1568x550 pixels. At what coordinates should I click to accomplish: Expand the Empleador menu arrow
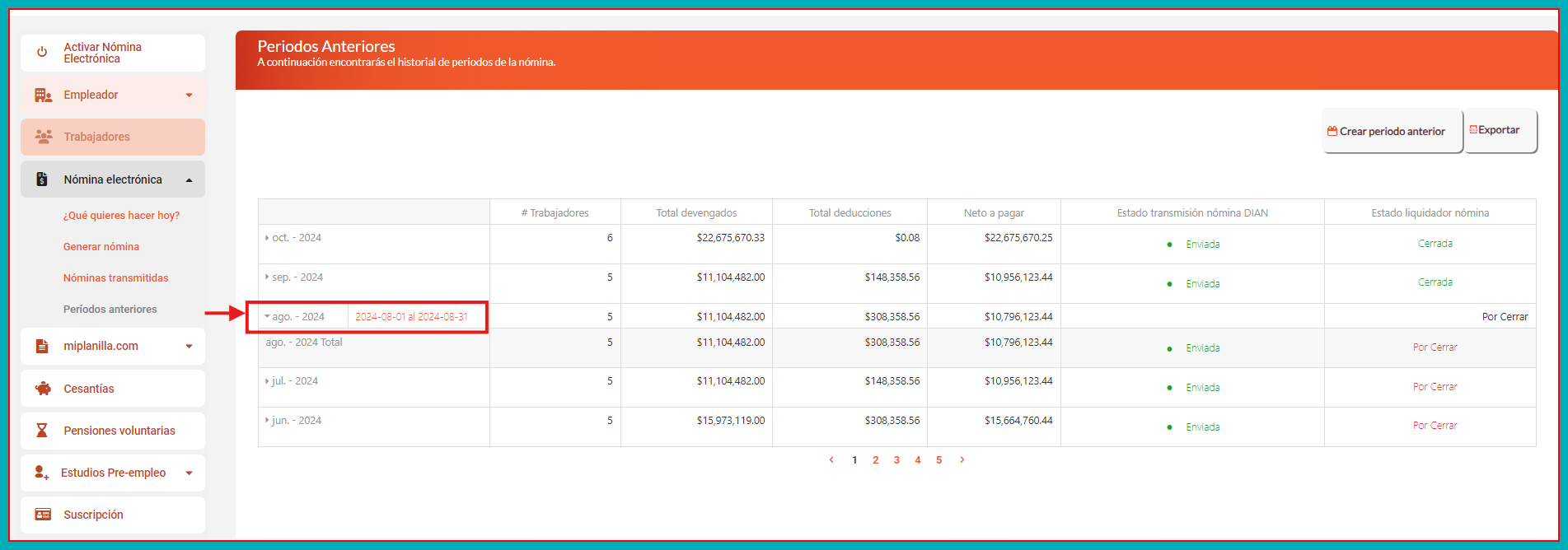(190, 96)
